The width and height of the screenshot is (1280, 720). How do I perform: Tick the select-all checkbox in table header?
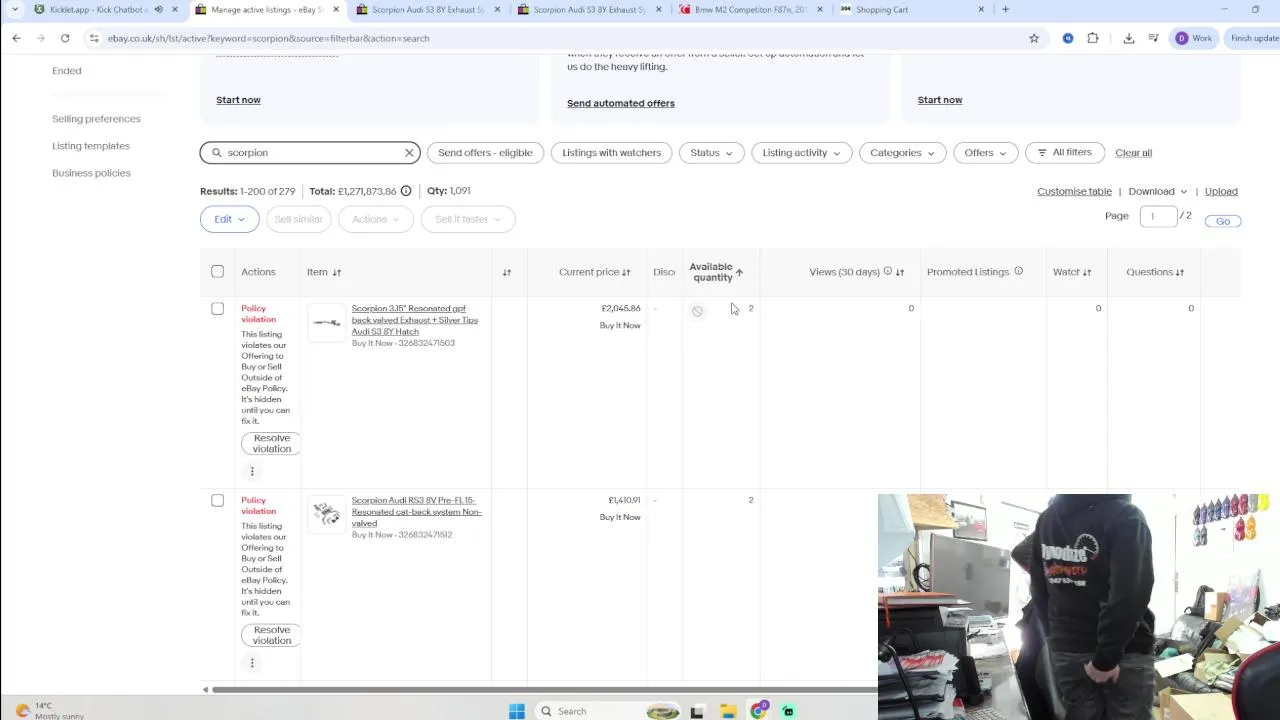217,272
